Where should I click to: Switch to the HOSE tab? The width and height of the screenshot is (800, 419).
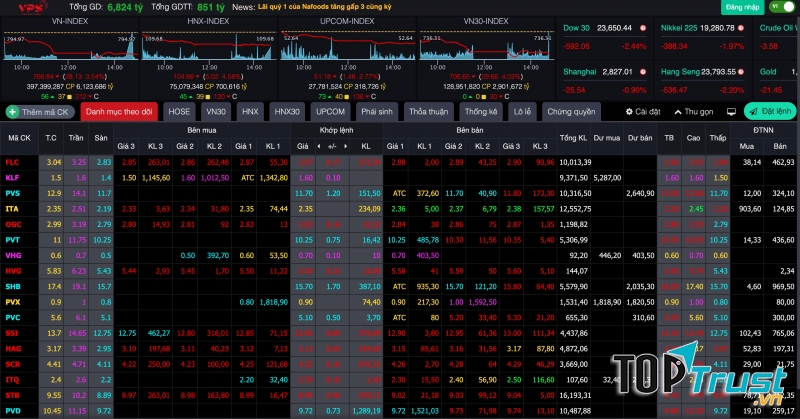[x=180, y=112]
